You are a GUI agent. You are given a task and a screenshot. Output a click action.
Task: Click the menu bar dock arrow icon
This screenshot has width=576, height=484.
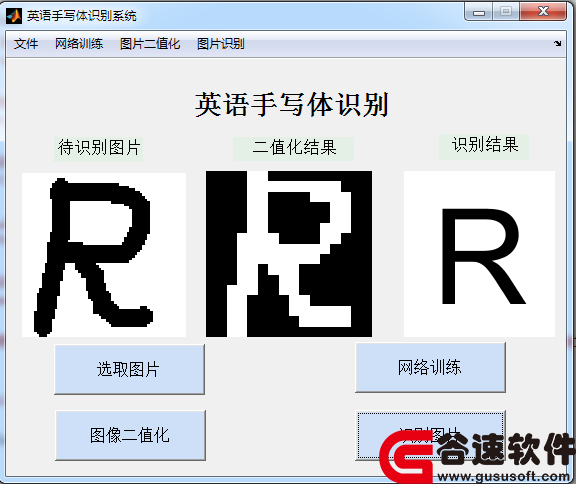[557, 44]
